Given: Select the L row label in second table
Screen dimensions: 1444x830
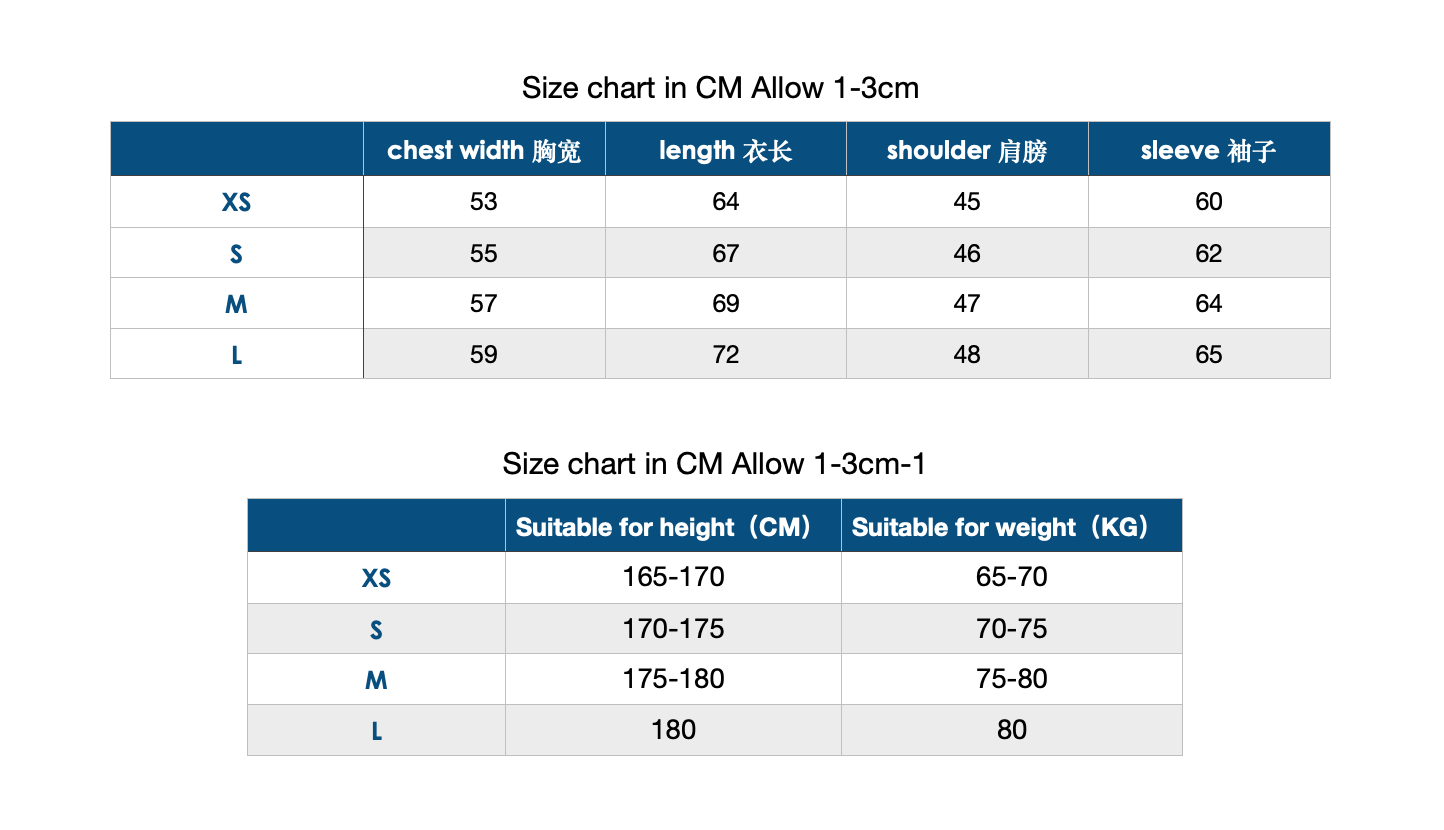Looking at the screenshot, I should 377,730.
